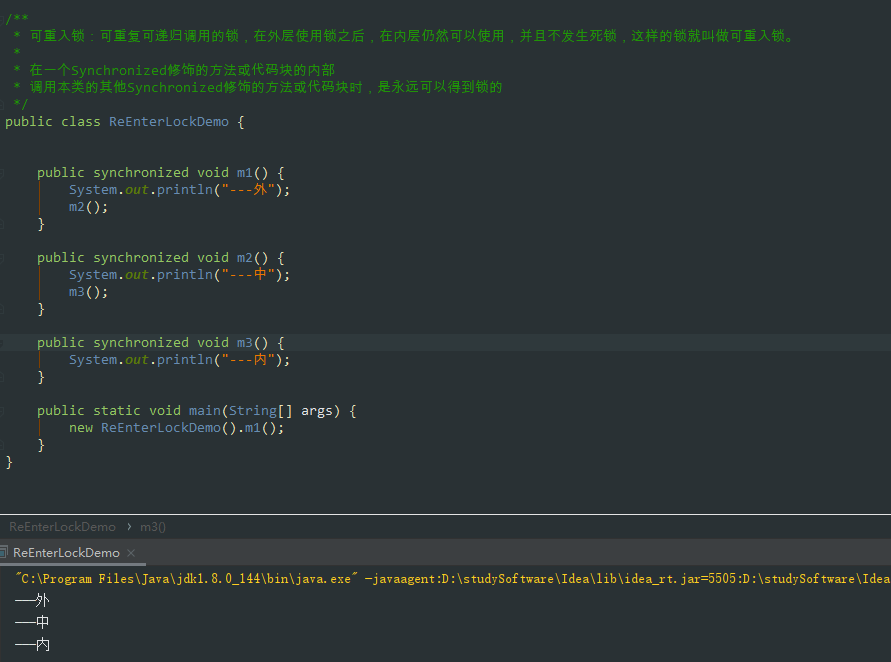Click println in the m3 method body

click(185, 360)
